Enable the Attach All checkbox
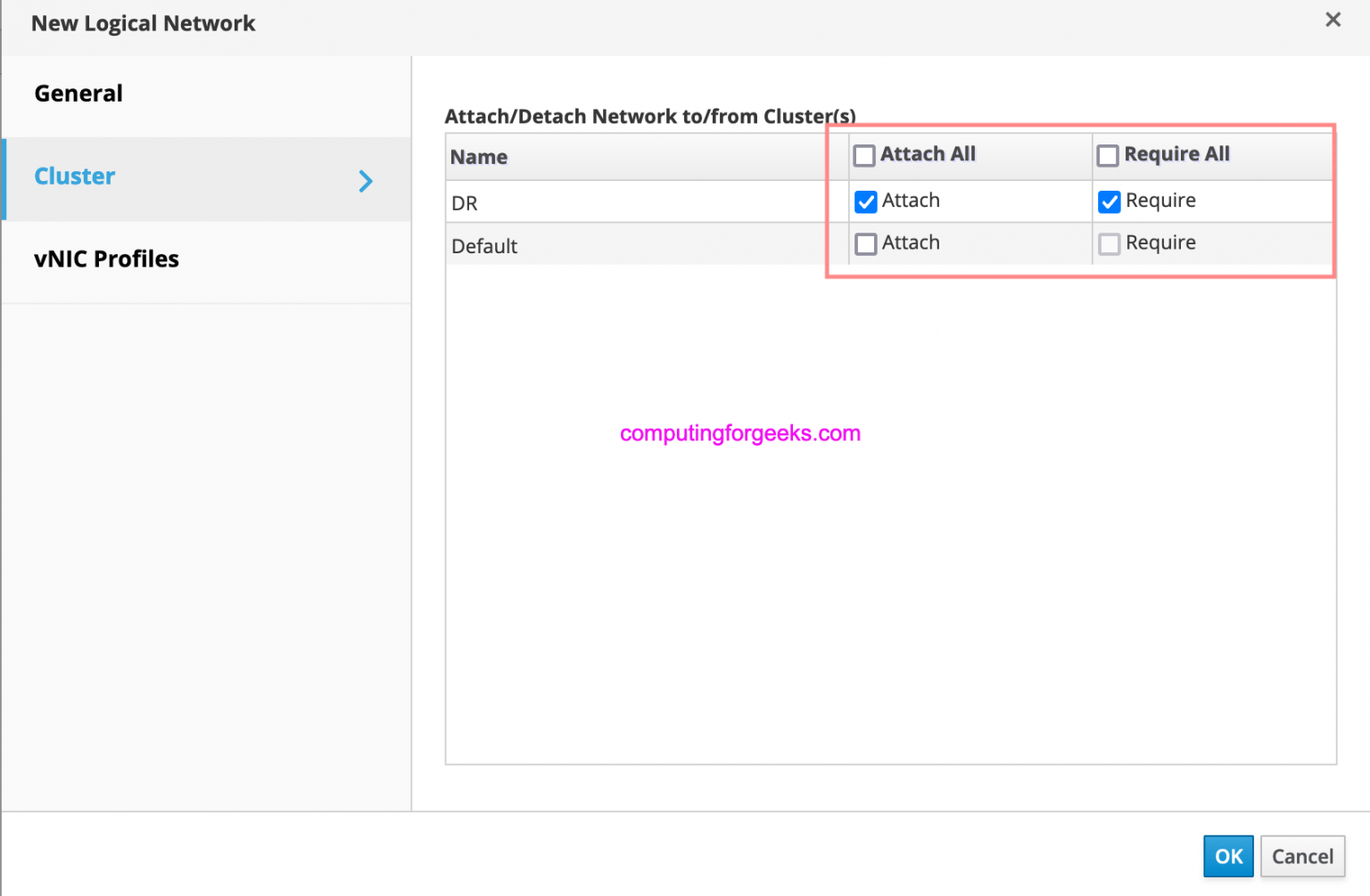 click(x=863, y=154)
